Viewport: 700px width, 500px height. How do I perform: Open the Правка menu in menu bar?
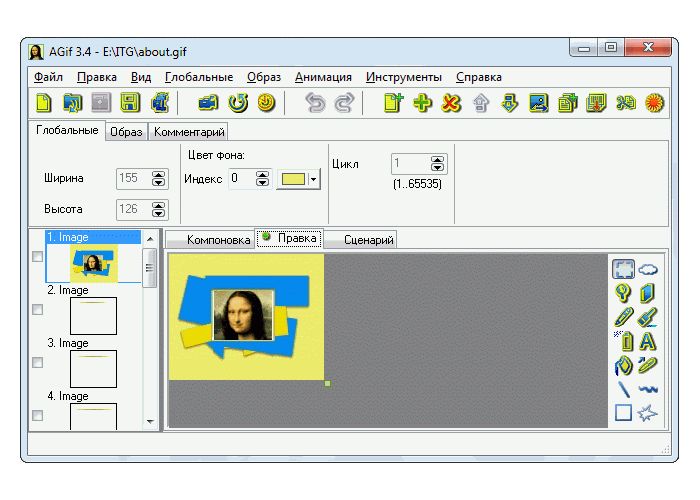click(x=97, y=77)
